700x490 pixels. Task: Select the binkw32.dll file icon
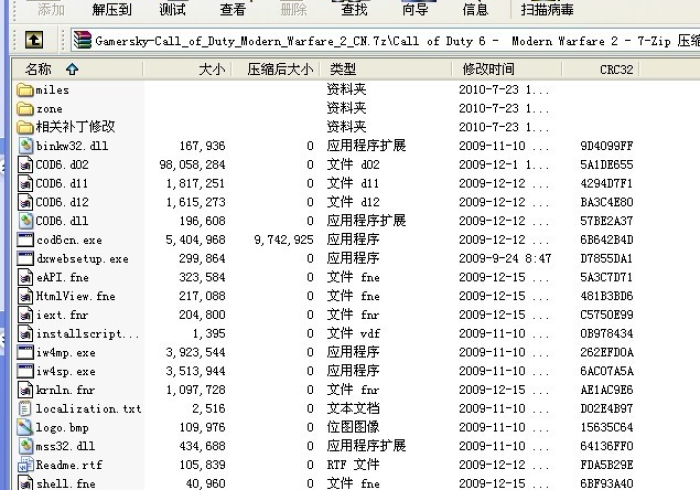point(25,146)
